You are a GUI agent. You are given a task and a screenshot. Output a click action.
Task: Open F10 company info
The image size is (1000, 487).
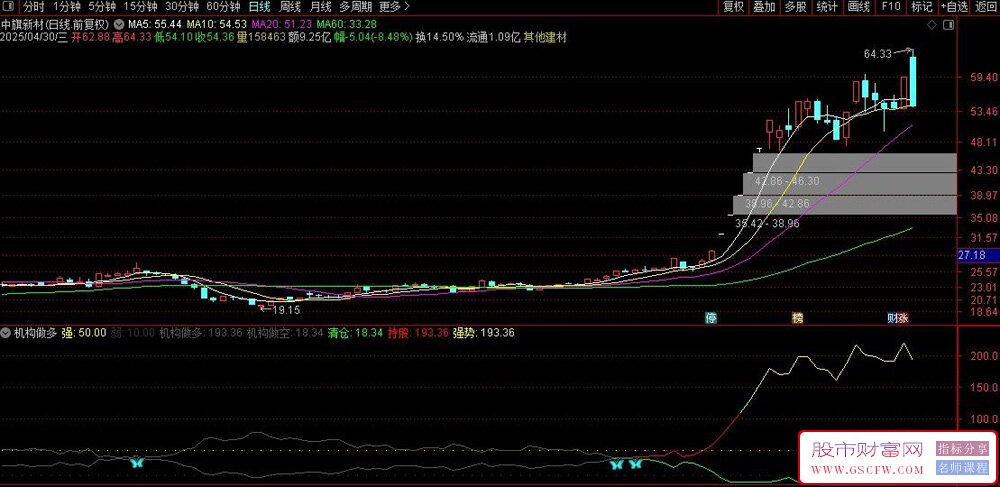(891, 7)
